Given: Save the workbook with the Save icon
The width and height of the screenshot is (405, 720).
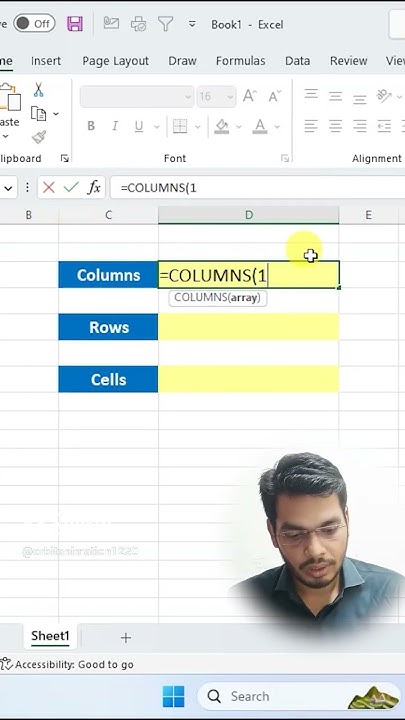Looking at the screenshot, I should click(75, 23).
